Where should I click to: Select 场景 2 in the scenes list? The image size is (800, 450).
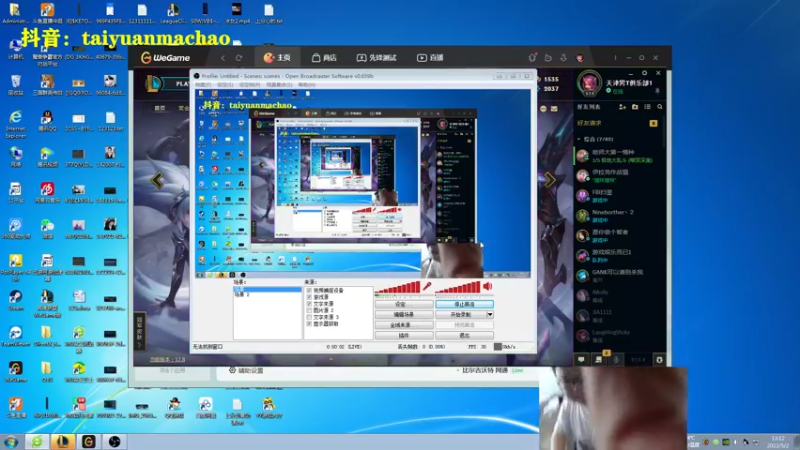pos(242,295)
